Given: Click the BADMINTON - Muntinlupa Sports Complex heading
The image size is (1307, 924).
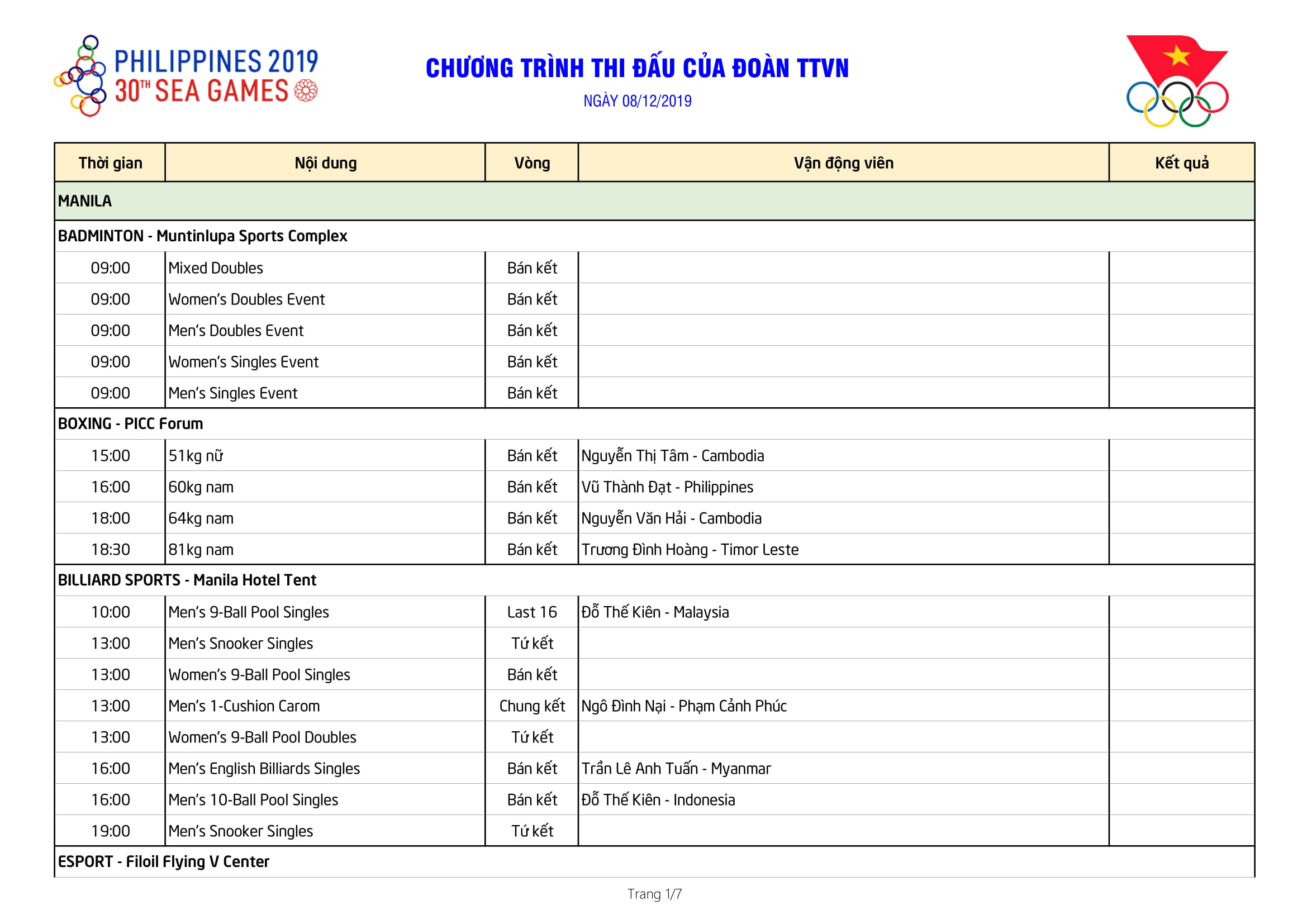Looking at the screenshot, I should pyautogui.click(x=203, y=236).
